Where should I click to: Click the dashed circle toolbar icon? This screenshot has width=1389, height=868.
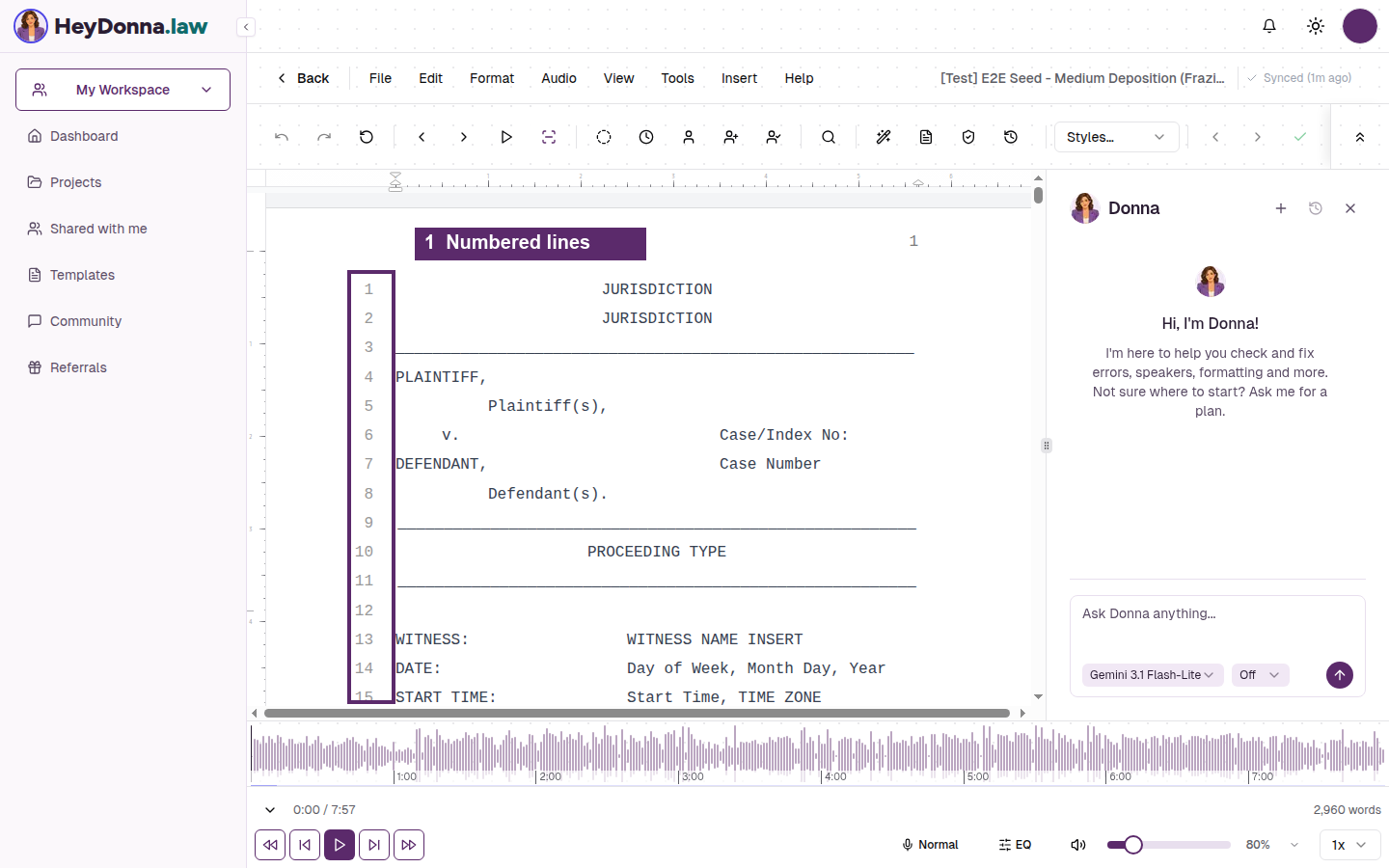[x=604, y=137]
